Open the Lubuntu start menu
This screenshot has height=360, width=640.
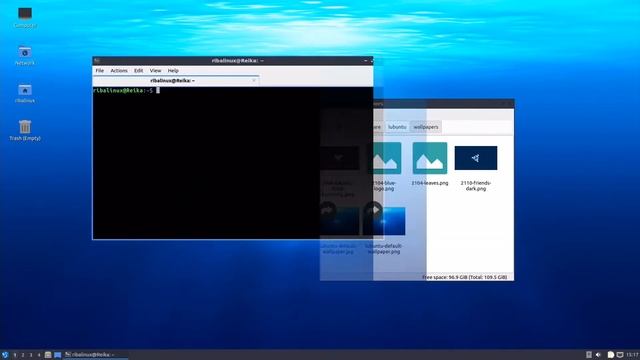(x=5, y=355)
